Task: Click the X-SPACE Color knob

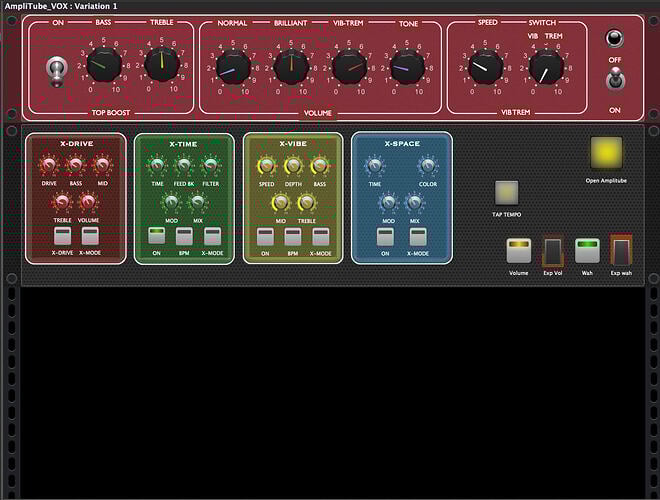Action: click(x=428, y=167)
